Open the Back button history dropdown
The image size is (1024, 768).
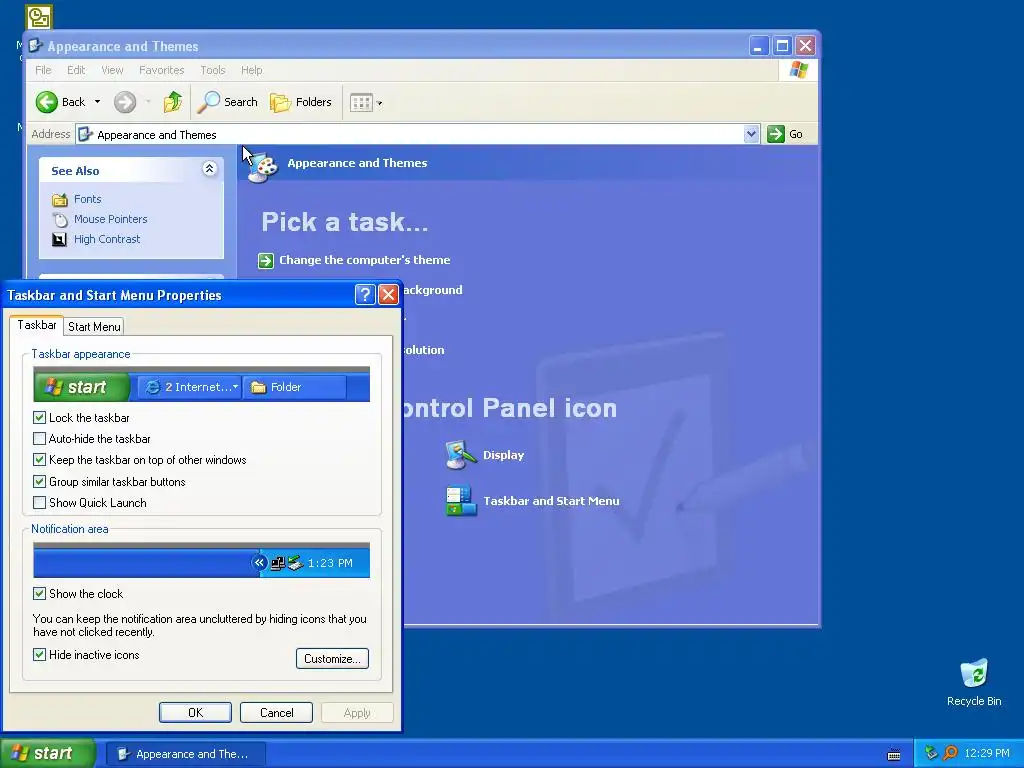click(97, 102)
